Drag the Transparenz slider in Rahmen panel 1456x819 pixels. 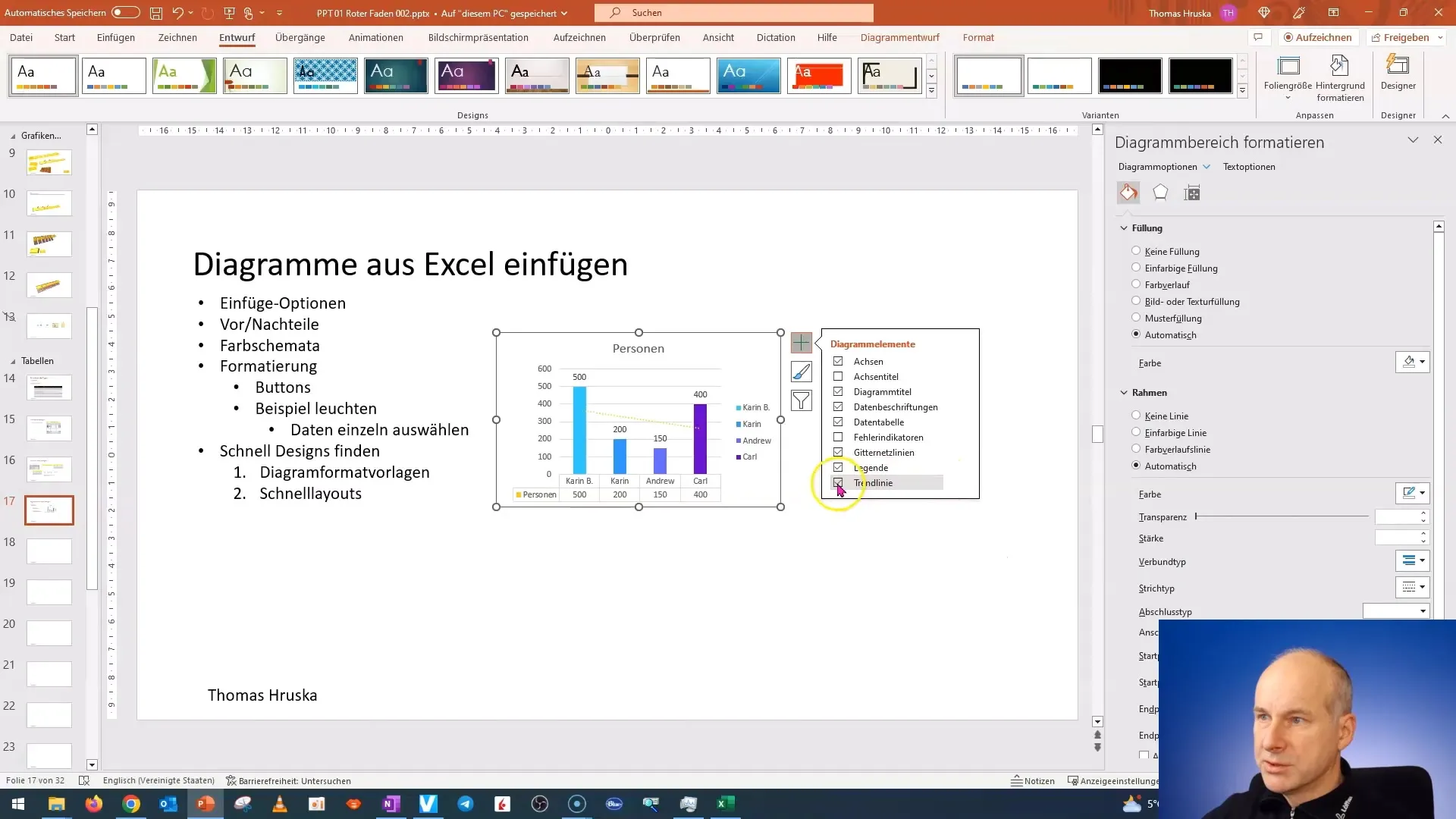[x=1196, y=516]
